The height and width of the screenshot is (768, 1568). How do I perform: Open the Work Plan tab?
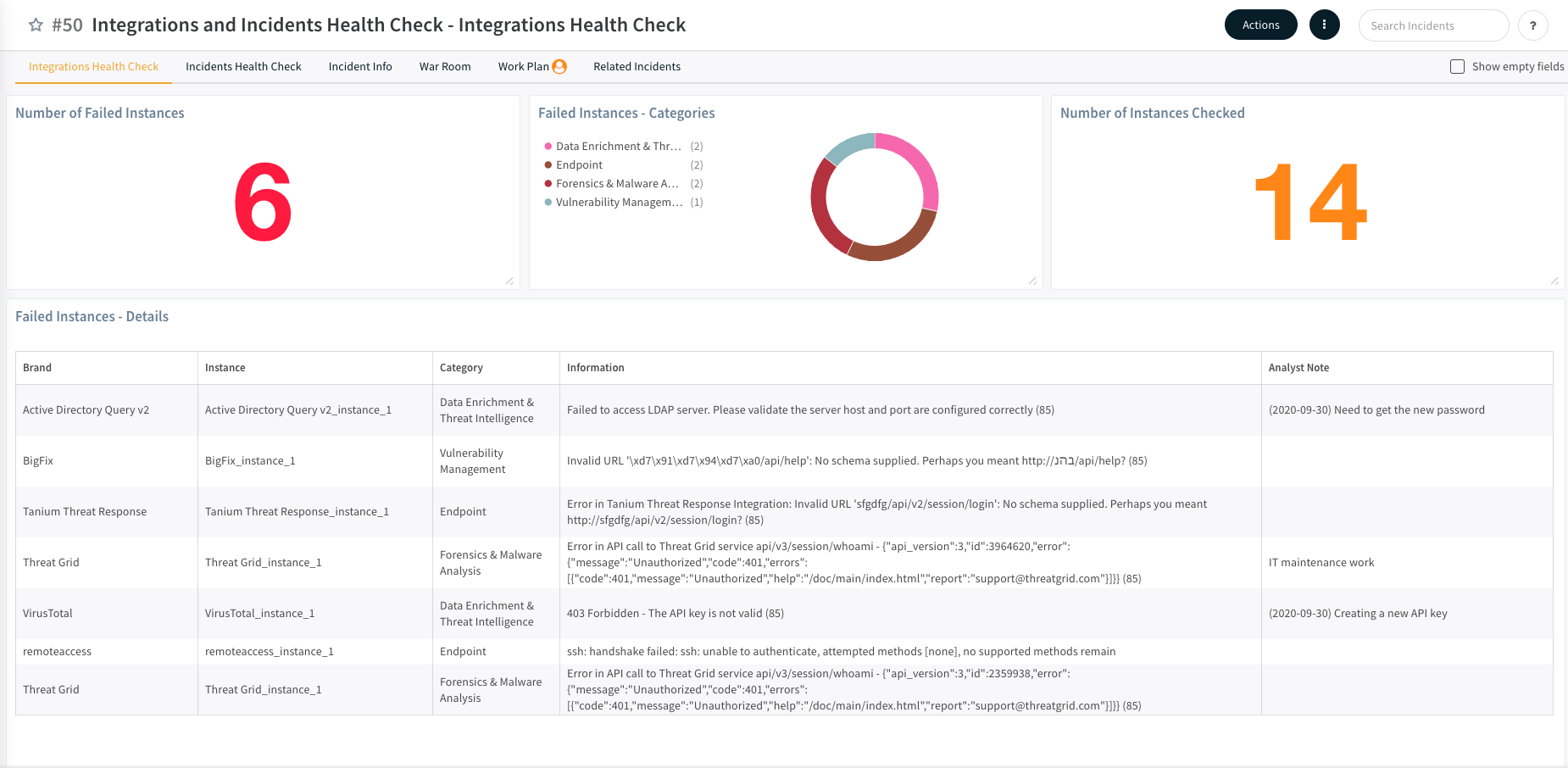523,66
